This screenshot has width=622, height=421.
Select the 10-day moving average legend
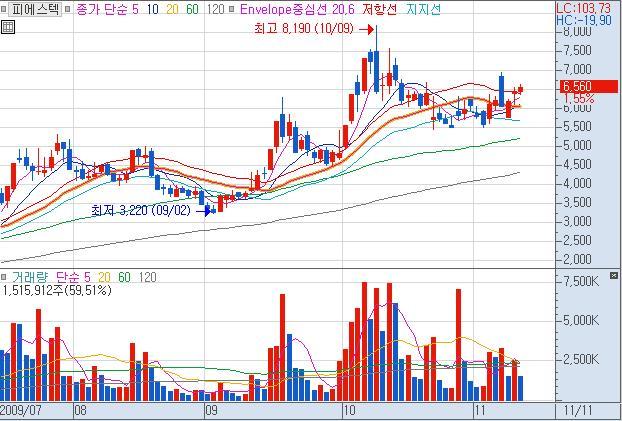point(152,9)
